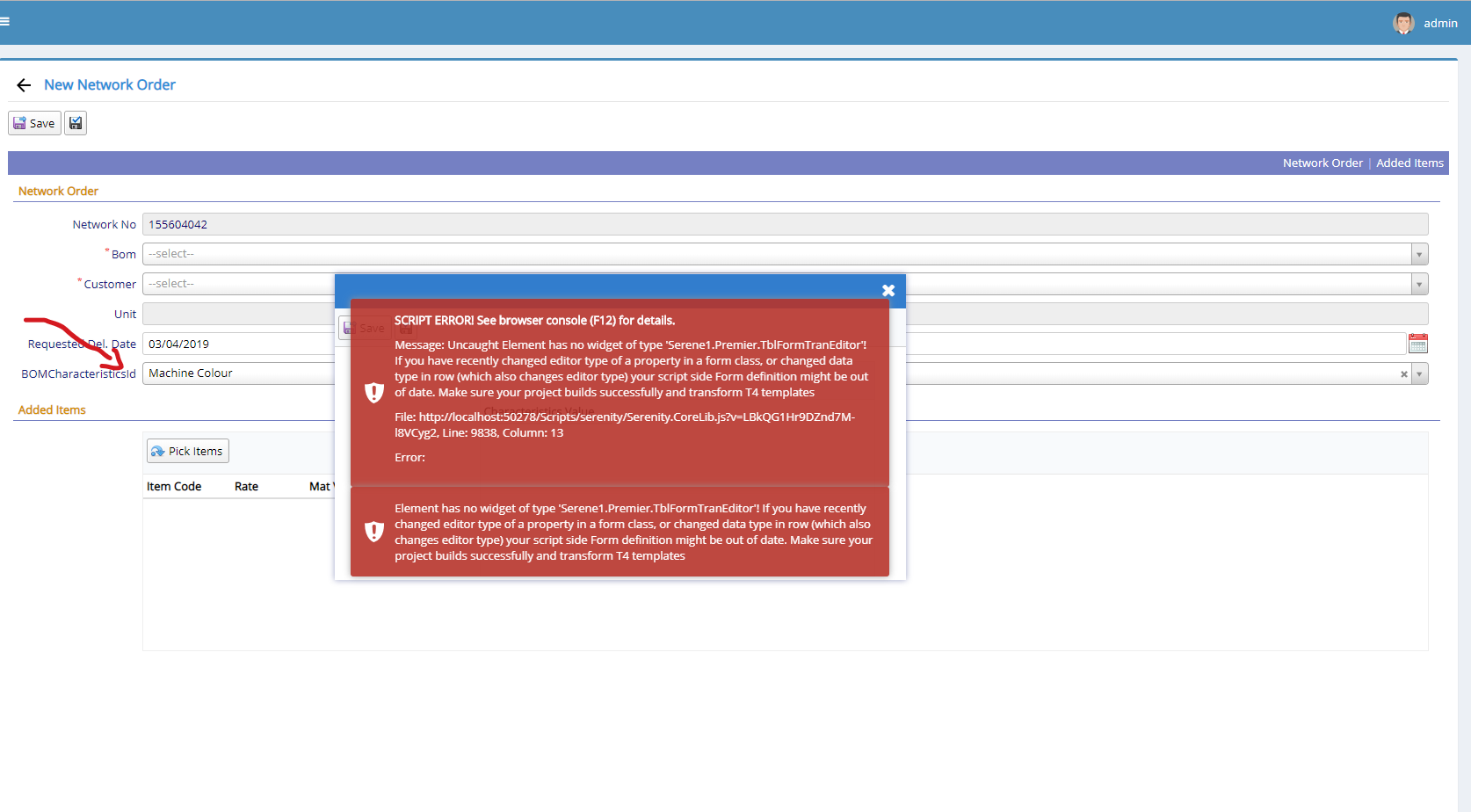Expand the BOMCharacteristicsId dropdown arrow
Viewport: 1471px width, 812px height.
point(1420,373)
